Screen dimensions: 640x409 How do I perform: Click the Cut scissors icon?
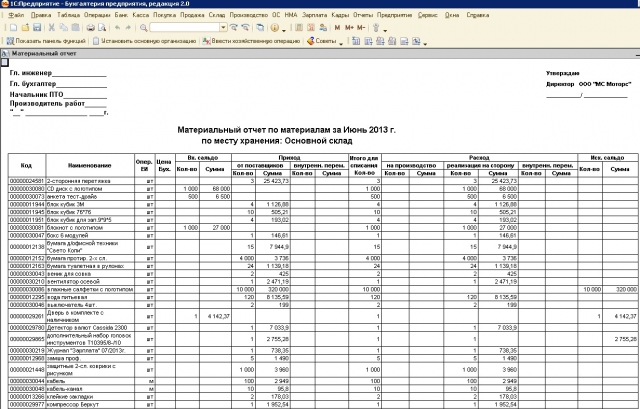tap(52, 28)
